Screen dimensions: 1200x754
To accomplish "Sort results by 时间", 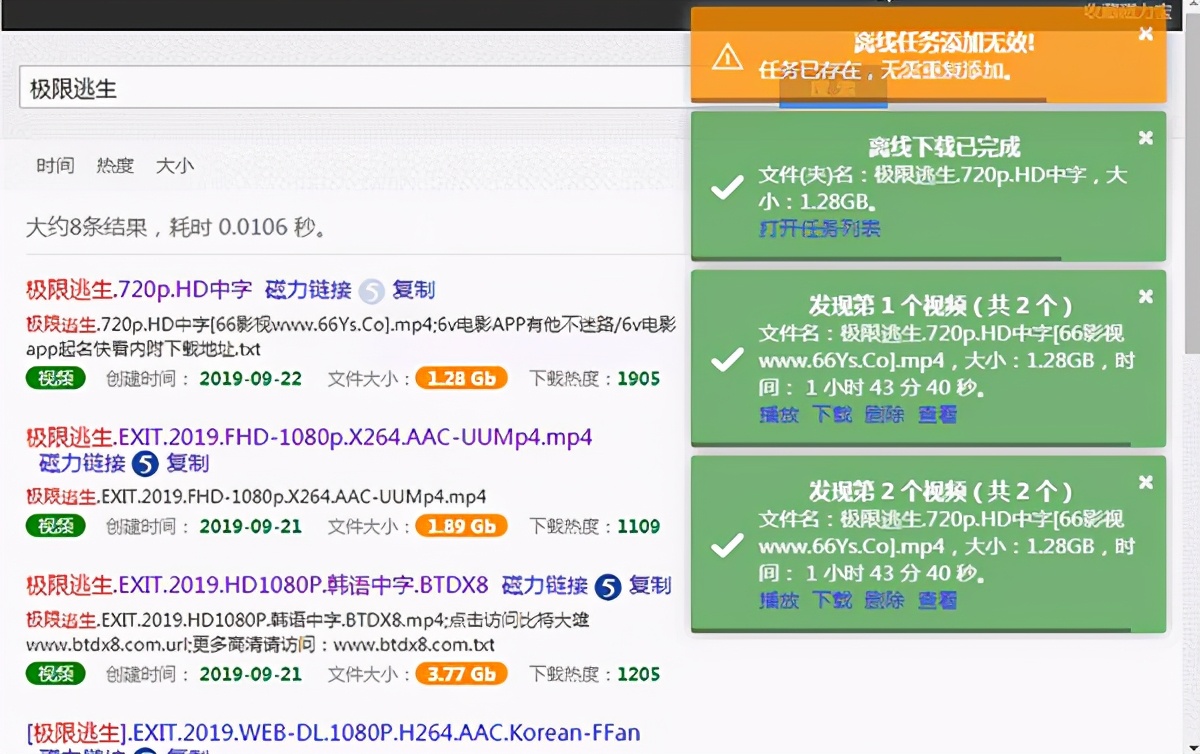I will (x=55, y=166).
